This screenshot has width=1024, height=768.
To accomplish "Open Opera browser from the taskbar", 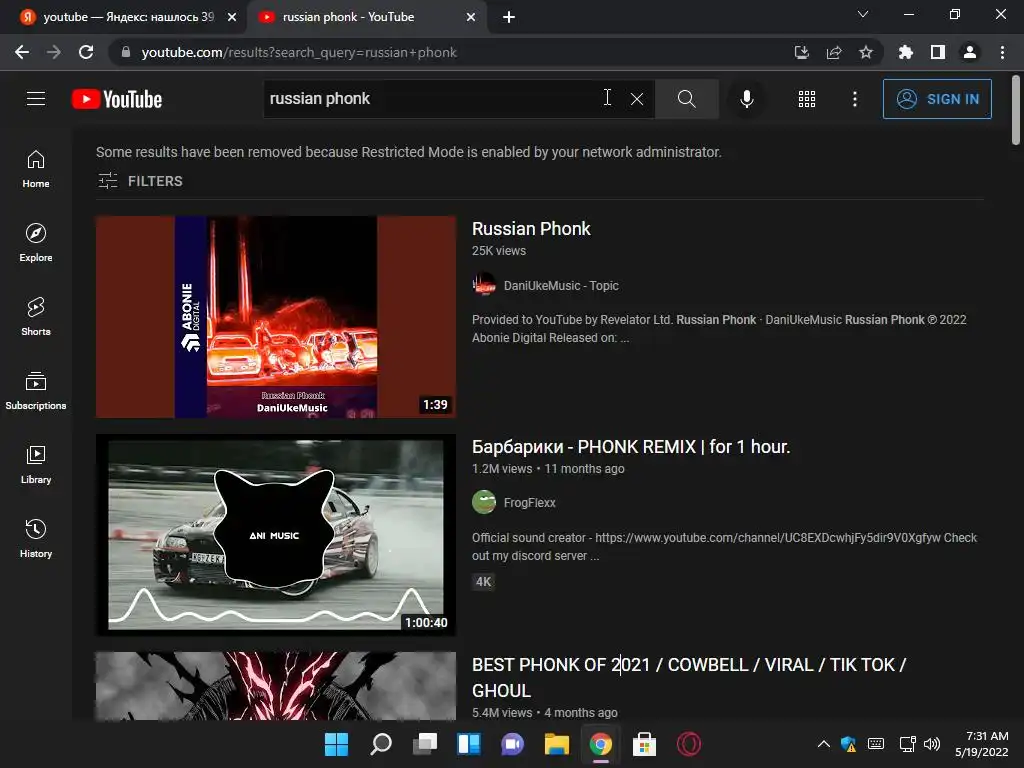I will coord(688,744).
